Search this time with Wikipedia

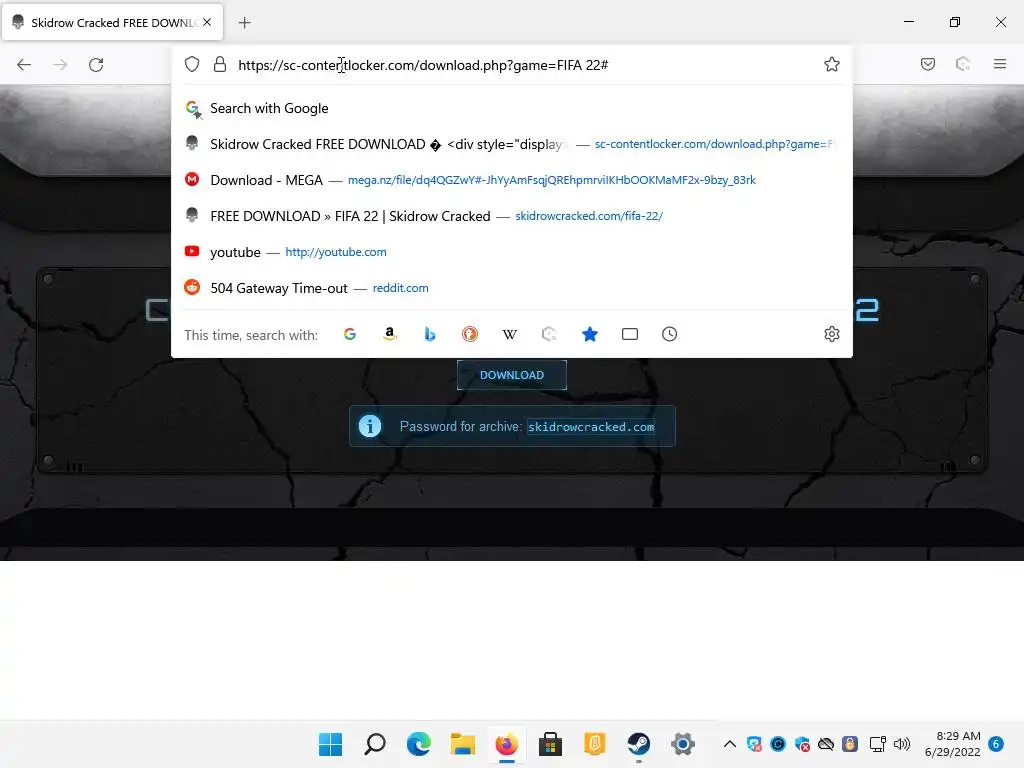[509, 334]
